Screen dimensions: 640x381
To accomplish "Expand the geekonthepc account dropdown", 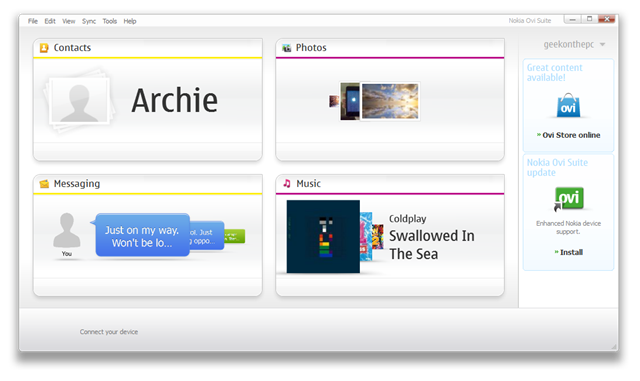I will tap(602, 45).
